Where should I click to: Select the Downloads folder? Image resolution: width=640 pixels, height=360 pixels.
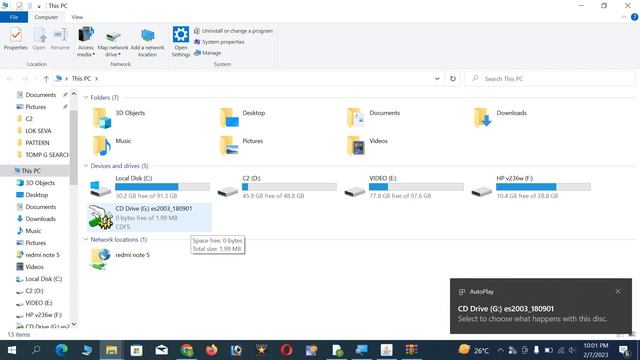[500, 118]
